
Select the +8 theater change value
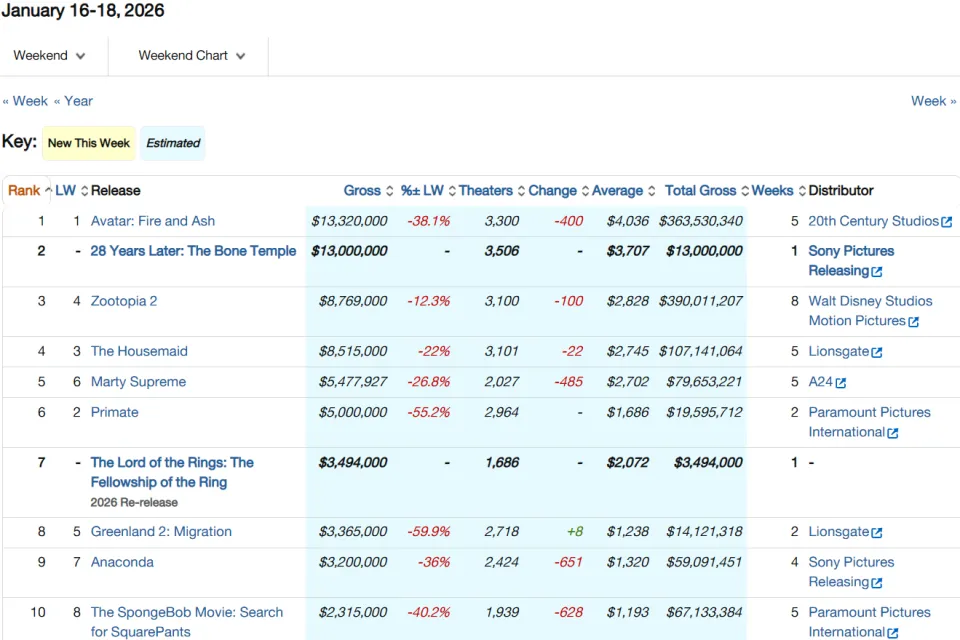575,532
